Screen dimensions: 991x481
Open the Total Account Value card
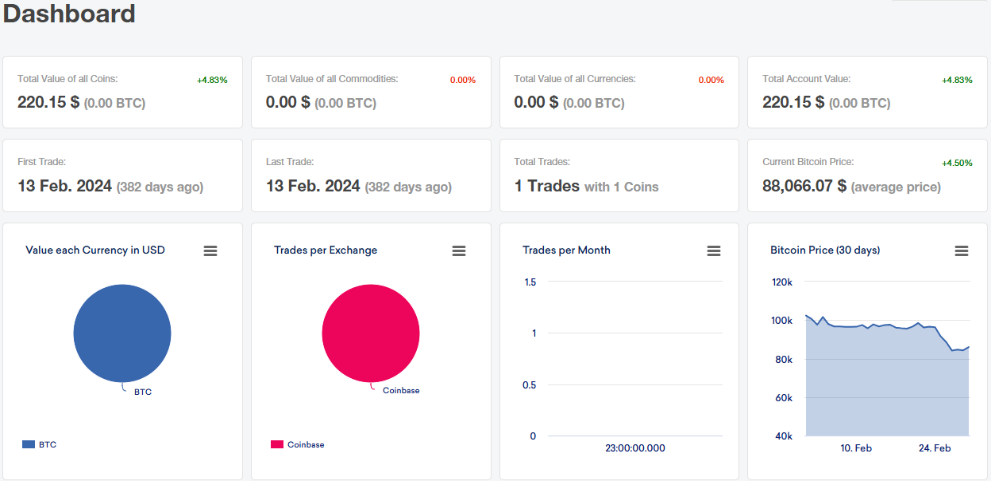[x=867, y=92]
